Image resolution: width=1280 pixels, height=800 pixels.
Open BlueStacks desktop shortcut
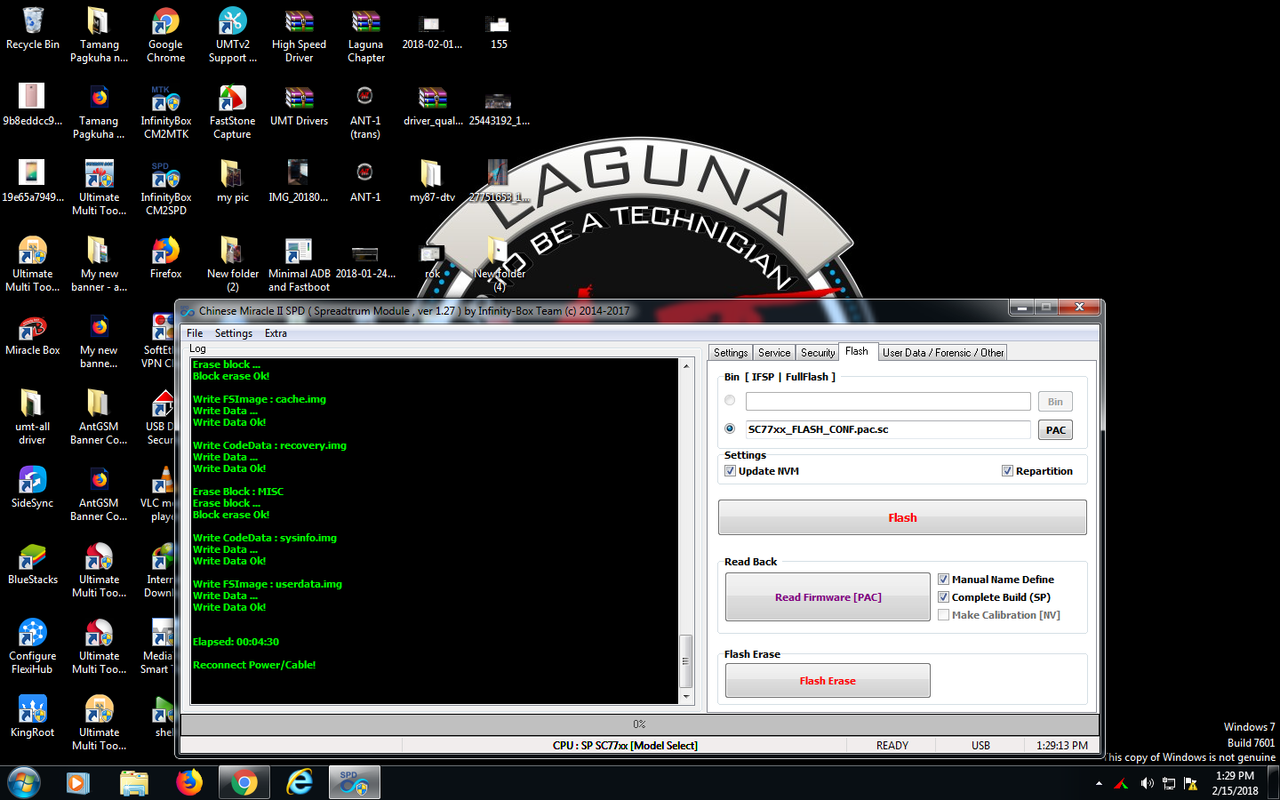click(x=32, y=564)
